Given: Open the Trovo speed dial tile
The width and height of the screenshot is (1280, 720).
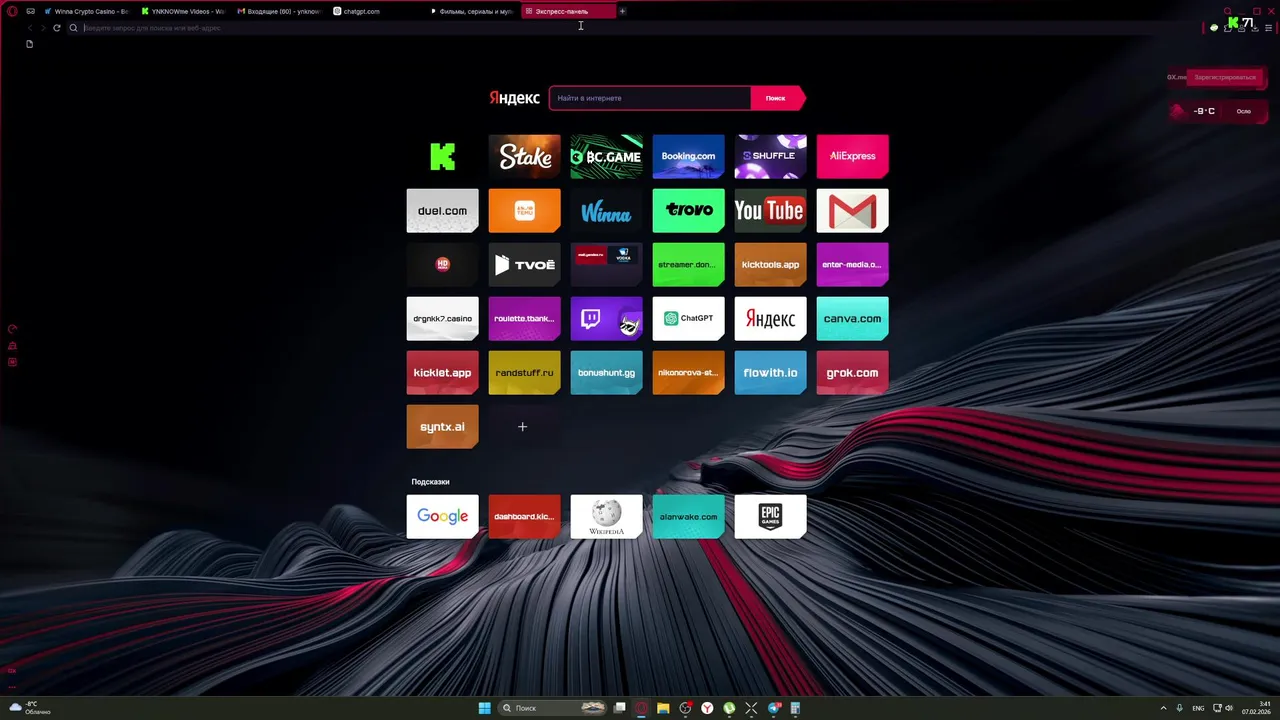Looking at the screenshot, I should [689, 210].
